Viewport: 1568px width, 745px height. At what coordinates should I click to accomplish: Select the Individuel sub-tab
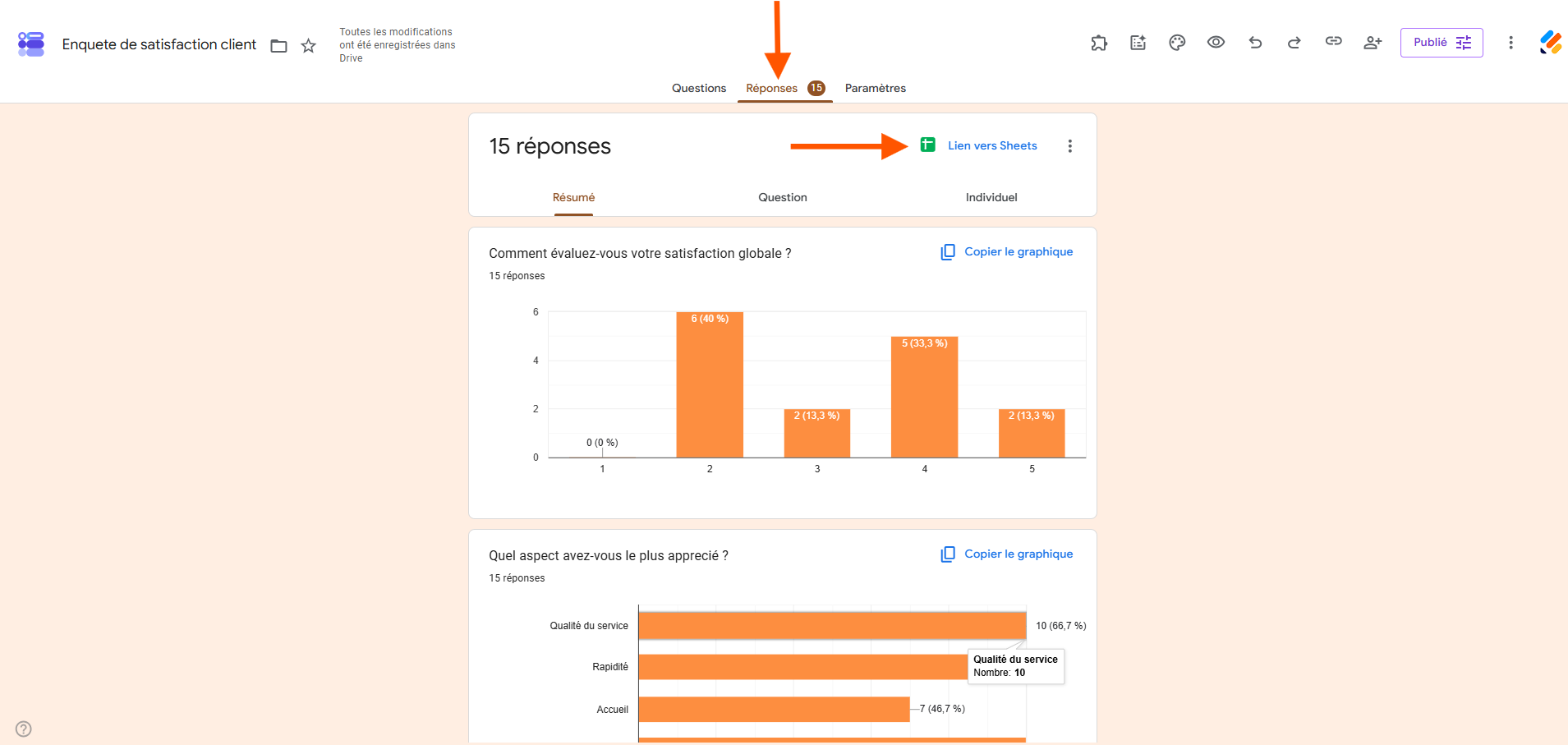pos(991,197)
